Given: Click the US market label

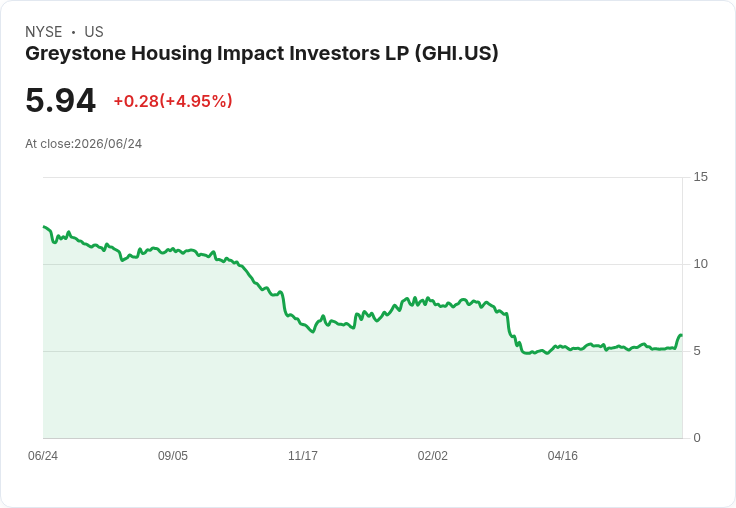Looking at the screenshot, I should [94, 32].
